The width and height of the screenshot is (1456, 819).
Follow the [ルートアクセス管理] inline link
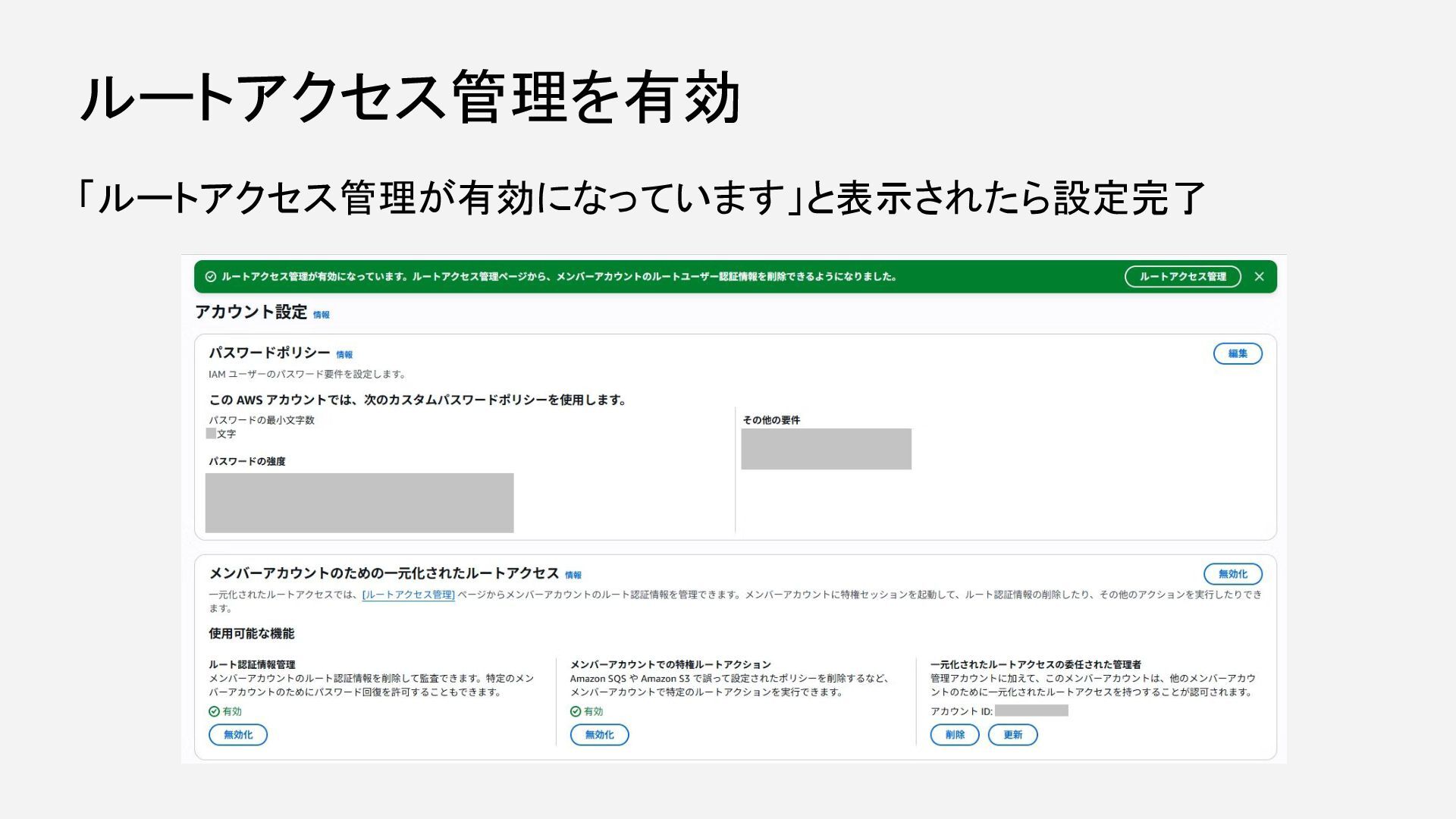tap(408, 595)
